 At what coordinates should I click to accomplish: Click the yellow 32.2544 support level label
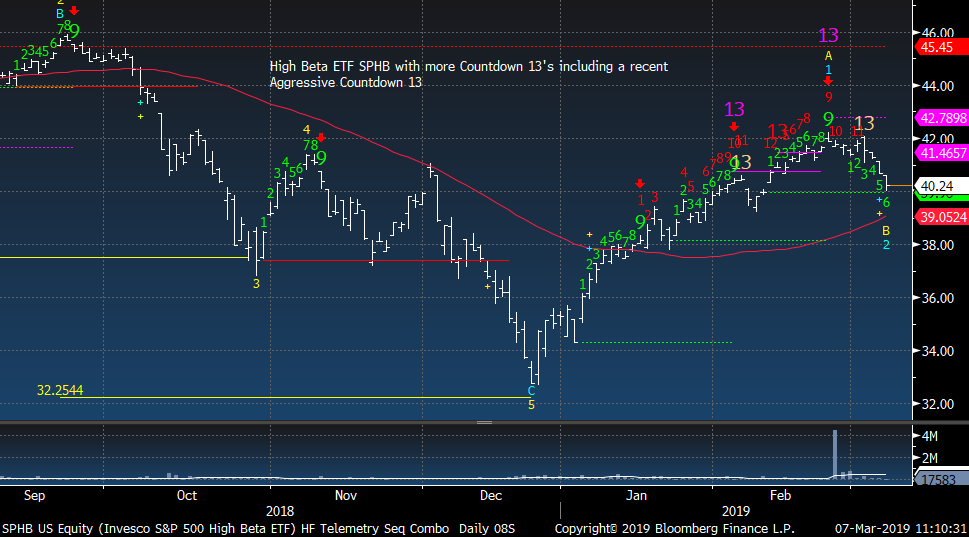(x=60, y=390)
